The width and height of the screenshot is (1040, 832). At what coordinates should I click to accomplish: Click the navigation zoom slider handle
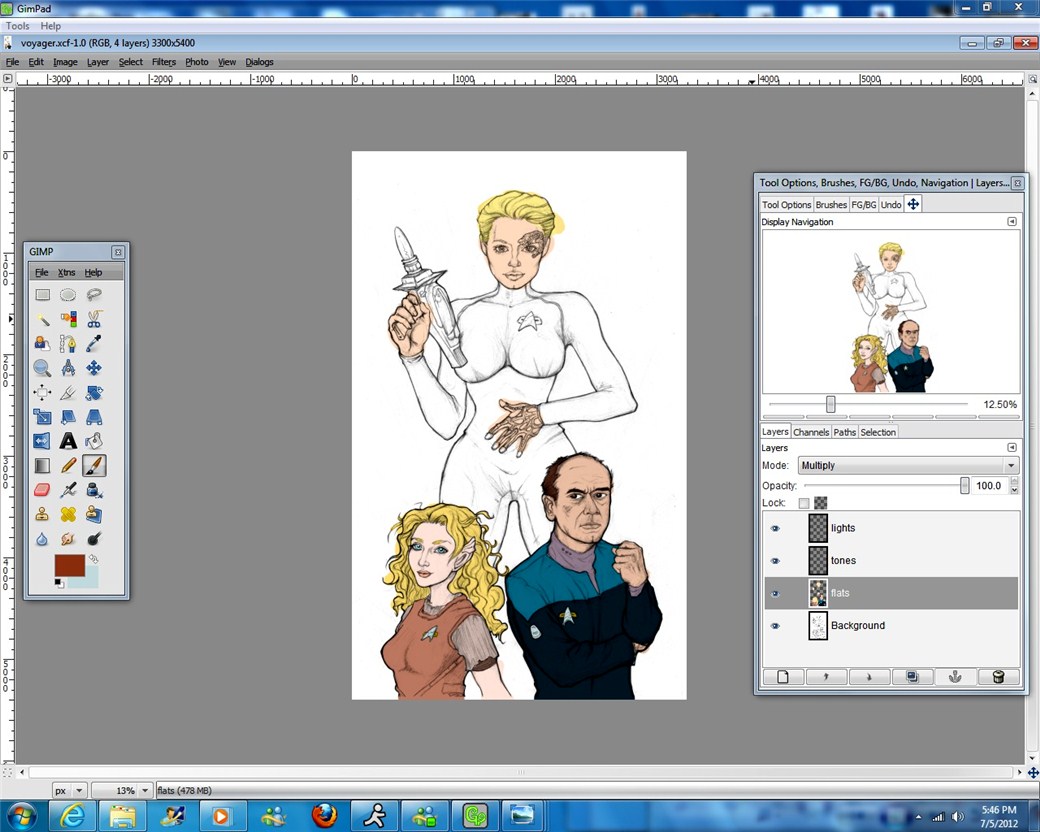[x=830, y=404]
